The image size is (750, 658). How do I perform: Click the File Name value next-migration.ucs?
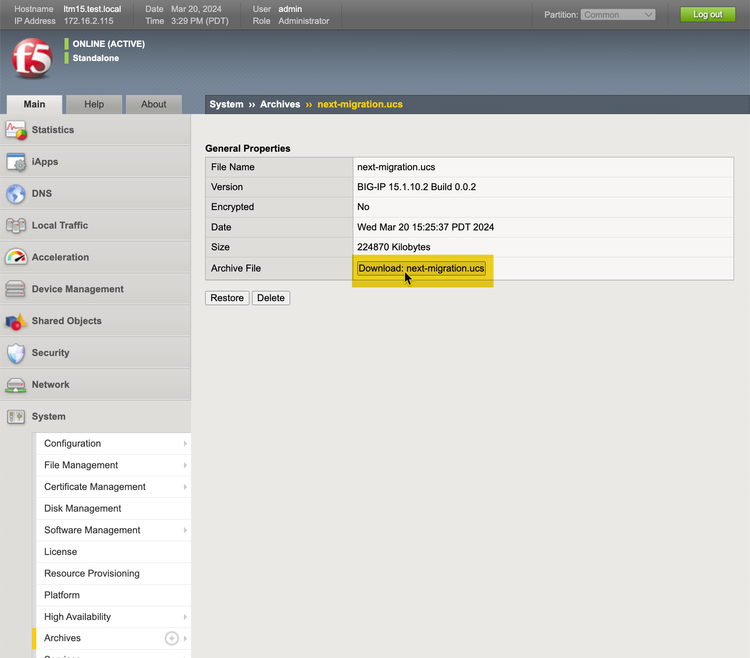click(x=396, y=167)
